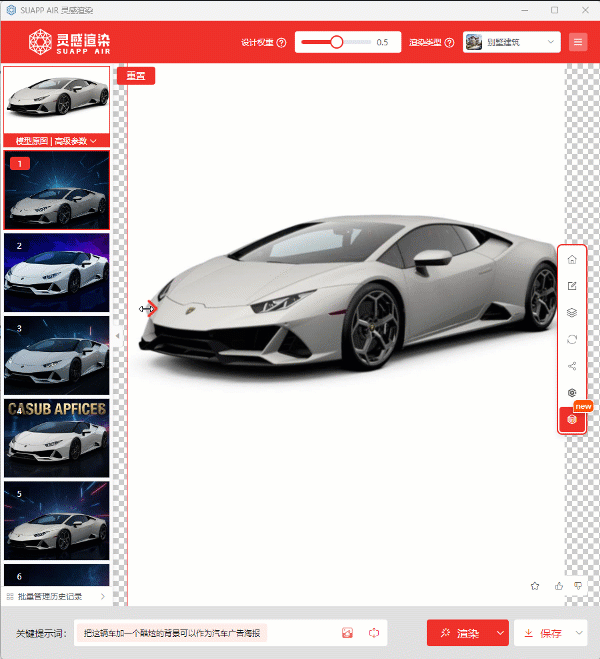Click the share icon in floating toolbar
Image resolution: width=600 pixels, height=659 pixels.
572,366
